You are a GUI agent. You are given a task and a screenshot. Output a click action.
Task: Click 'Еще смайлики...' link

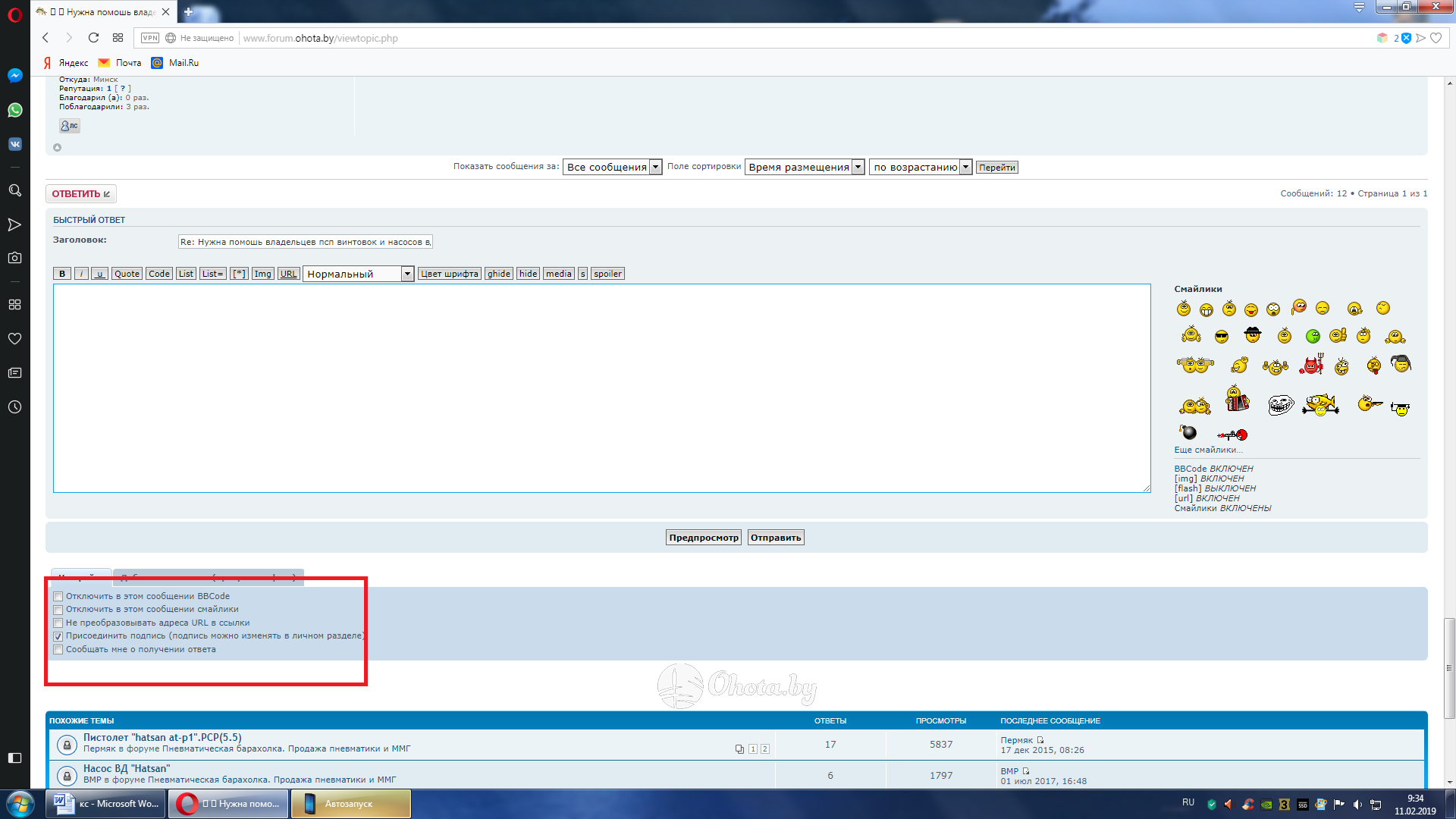tap(1208, 450)
